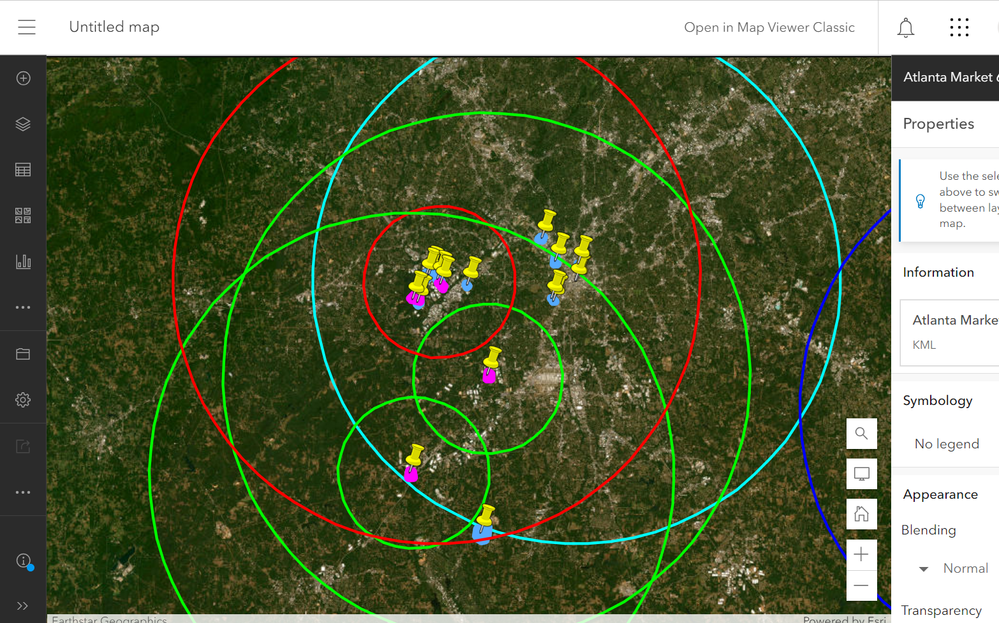Viewport: 999px width, 623px height.
Task: Open the info icon with blue dot
Action: click(24, 561)
